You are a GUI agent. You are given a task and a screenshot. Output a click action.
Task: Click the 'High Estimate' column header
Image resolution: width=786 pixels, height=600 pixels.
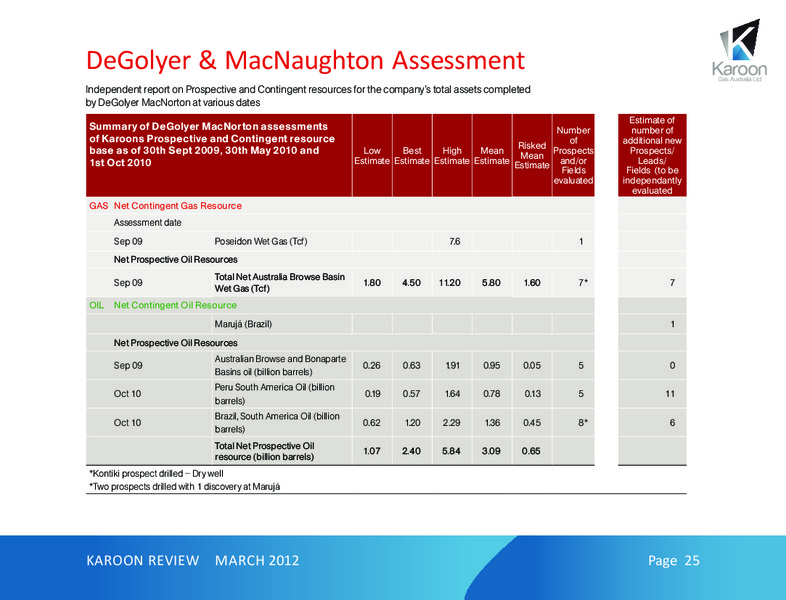click(452, 155)
